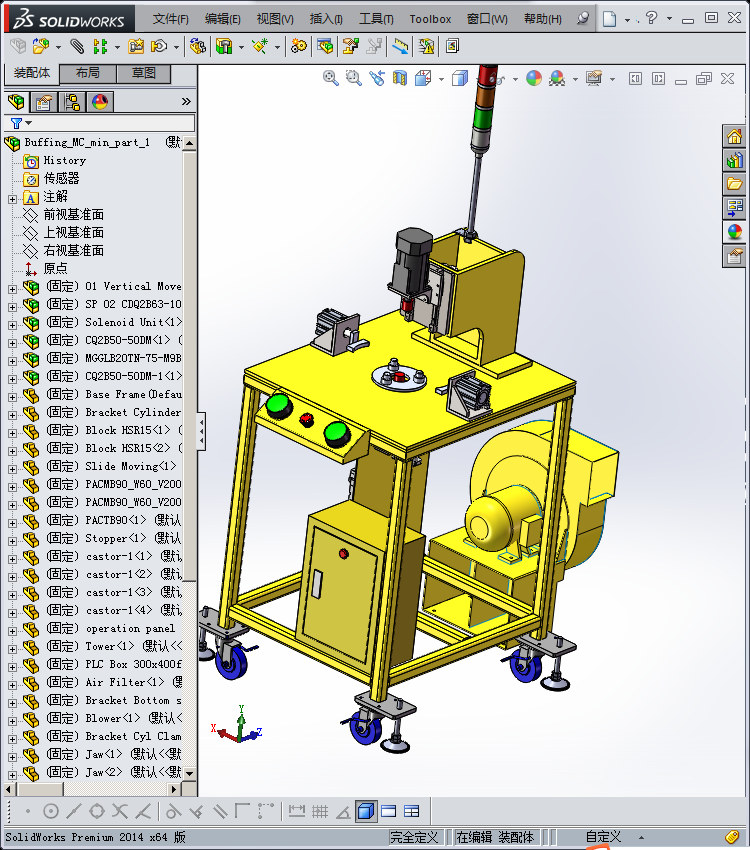Screen dimensions: 750x850
Task: Toggle the quadrant snap icon
Action: tap(97, 812)
